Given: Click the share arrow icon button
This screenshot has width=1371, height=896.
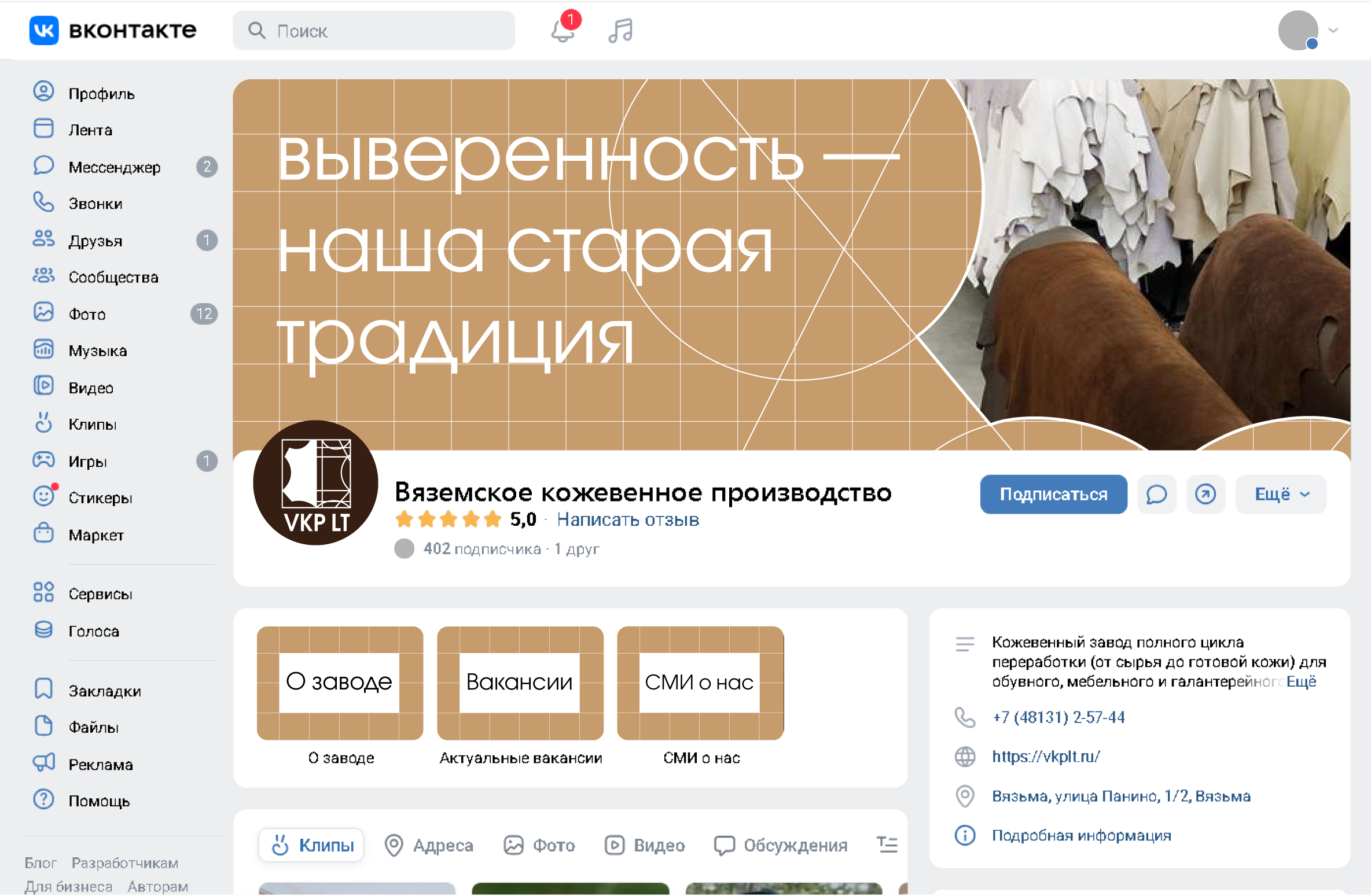Looking at the screenshot, I should click(1205, 494).
